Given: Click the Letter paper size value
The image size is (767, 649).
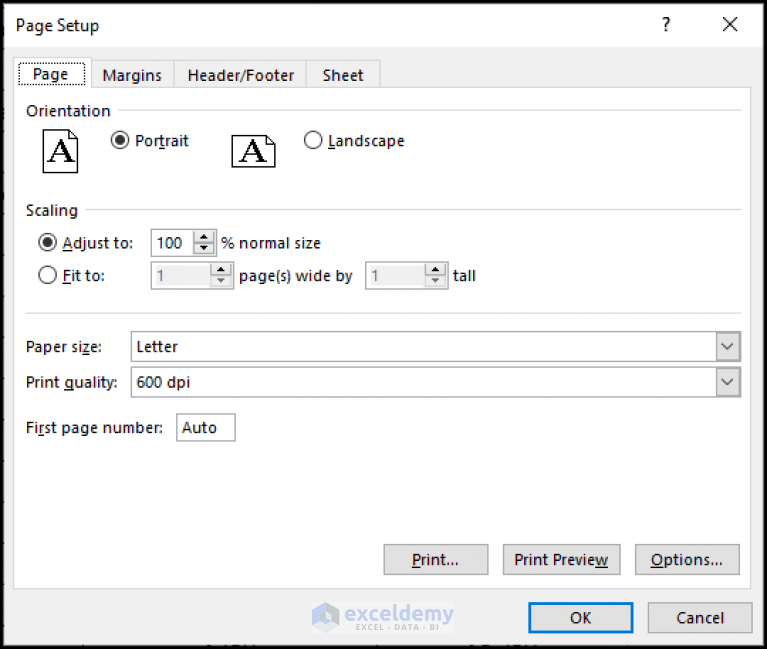Looking at the screenshot, I should click(157, 347).
